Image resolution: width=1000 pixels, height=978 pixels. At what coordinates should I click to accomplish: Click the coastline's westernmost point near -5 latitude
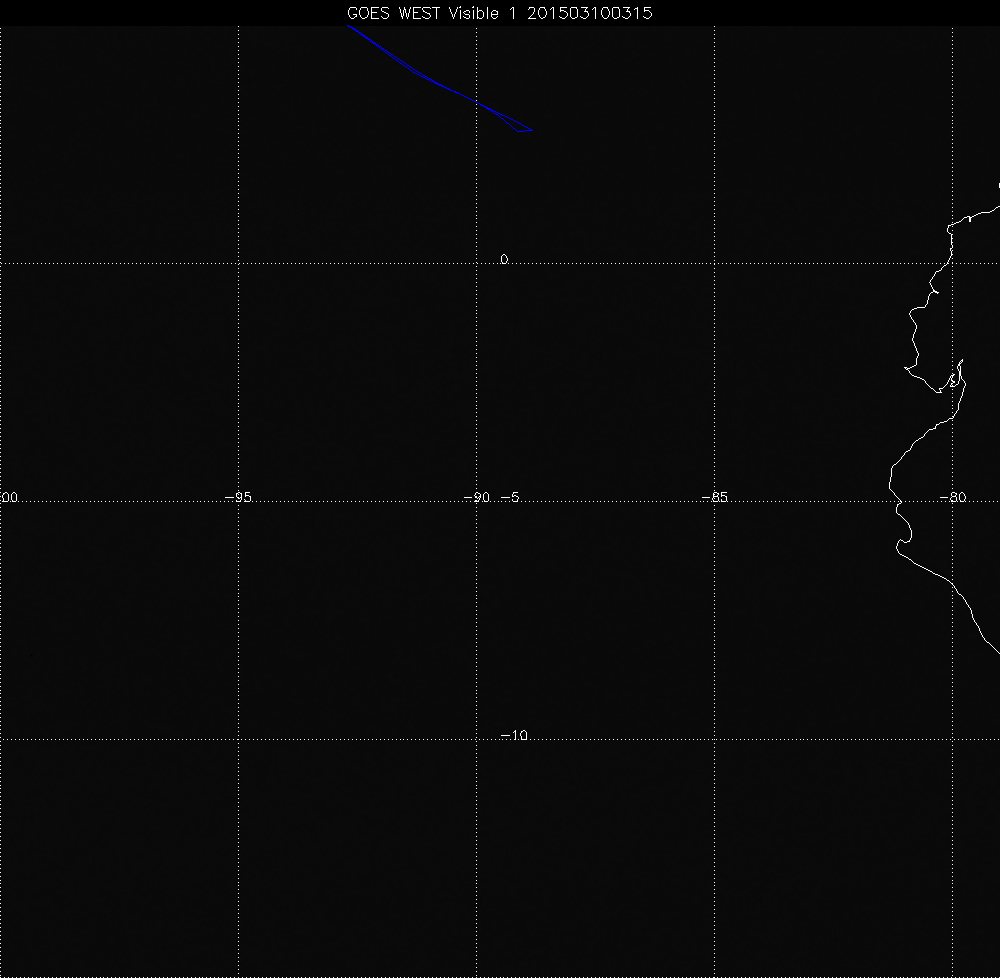pyautogui.click(x=890, y=487)
